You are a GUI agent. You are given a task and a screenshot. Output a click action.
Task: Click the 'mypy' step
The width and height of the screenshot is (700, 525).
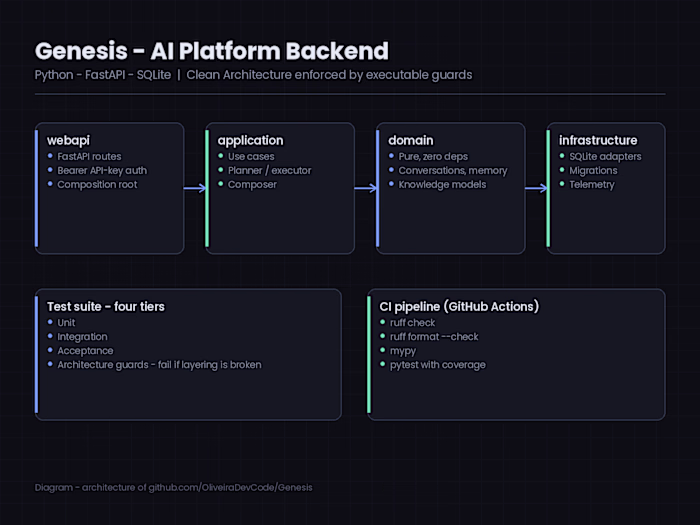(403, 351)
